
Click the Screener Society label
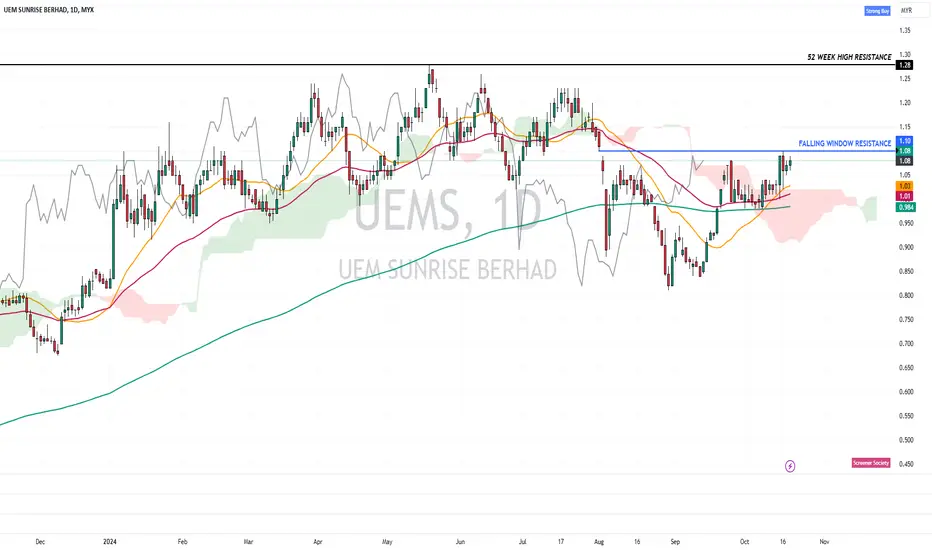(x=871, y=463)
